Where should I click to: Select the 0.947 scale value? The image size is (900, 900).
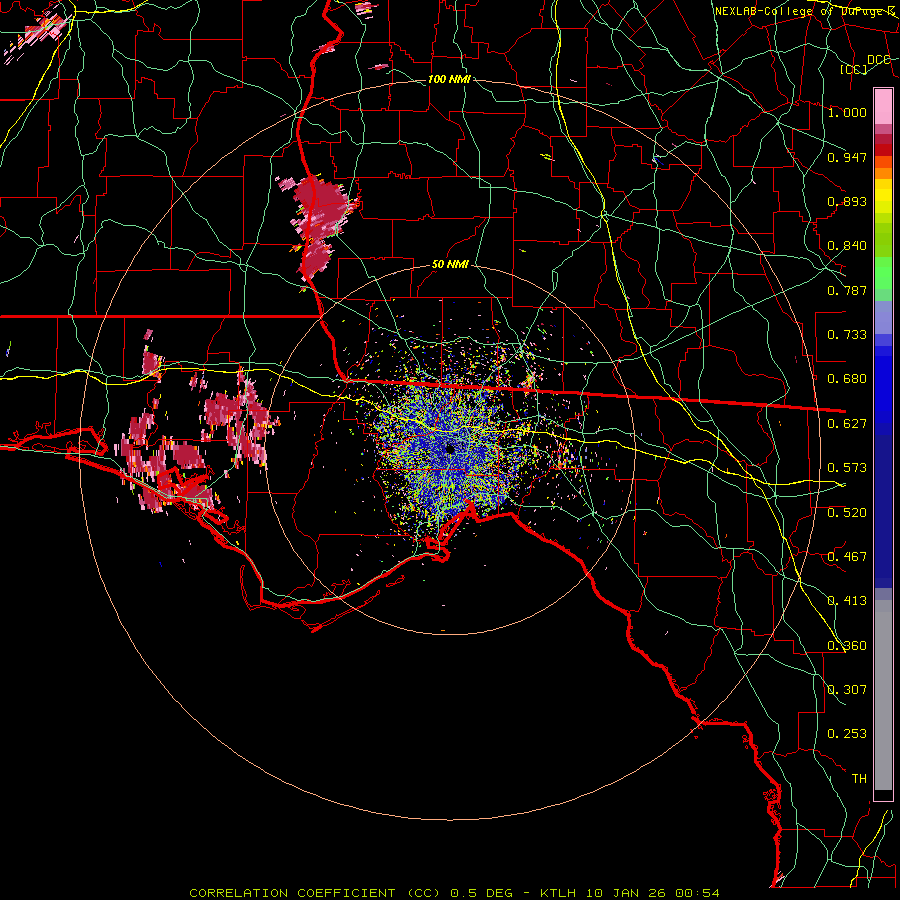847,157
